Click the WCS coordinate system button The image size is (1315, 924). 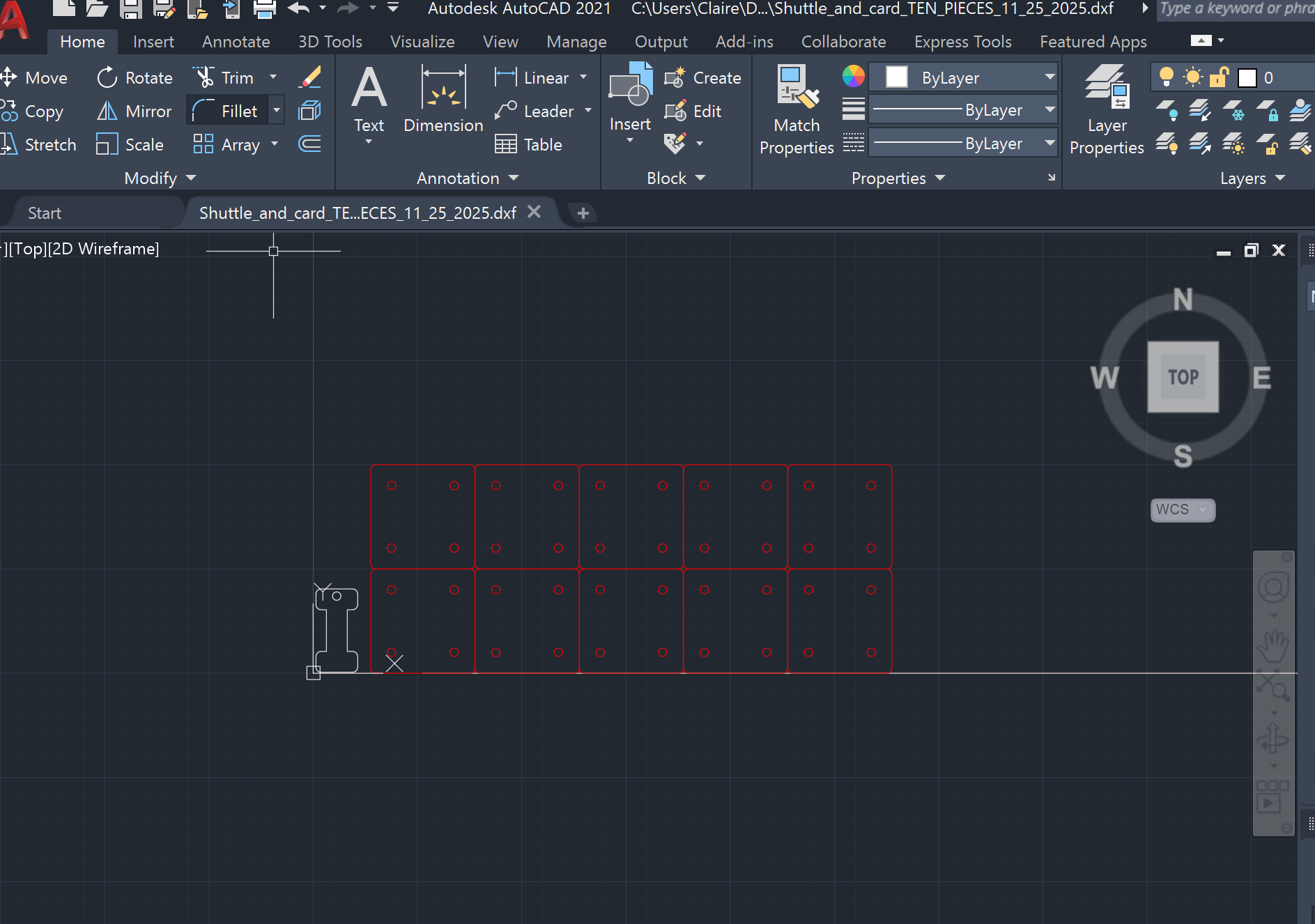[1182, 509]
